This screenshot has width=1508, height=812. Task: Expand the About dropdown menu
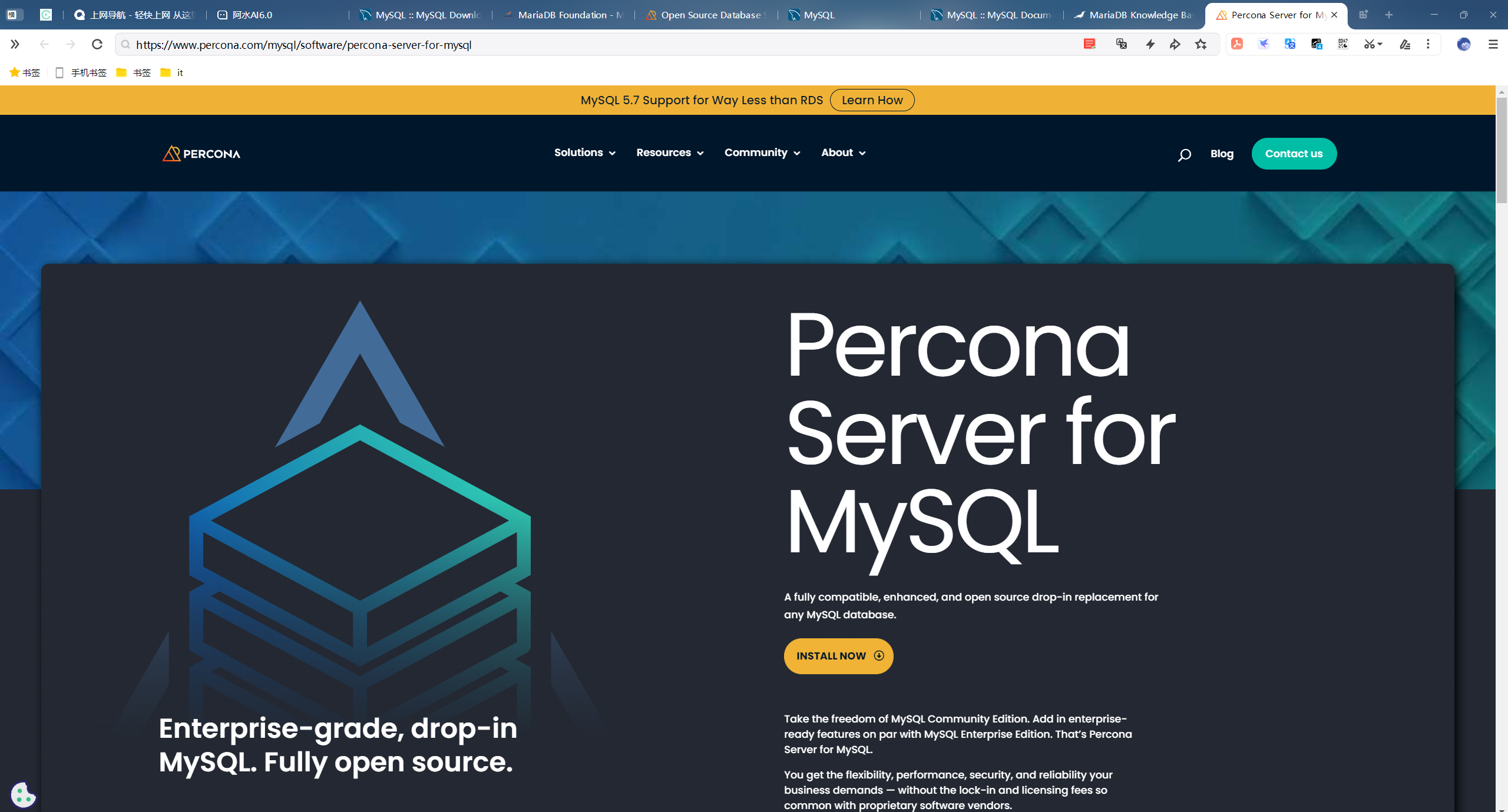pyautogui.click(x=844, y=153)
